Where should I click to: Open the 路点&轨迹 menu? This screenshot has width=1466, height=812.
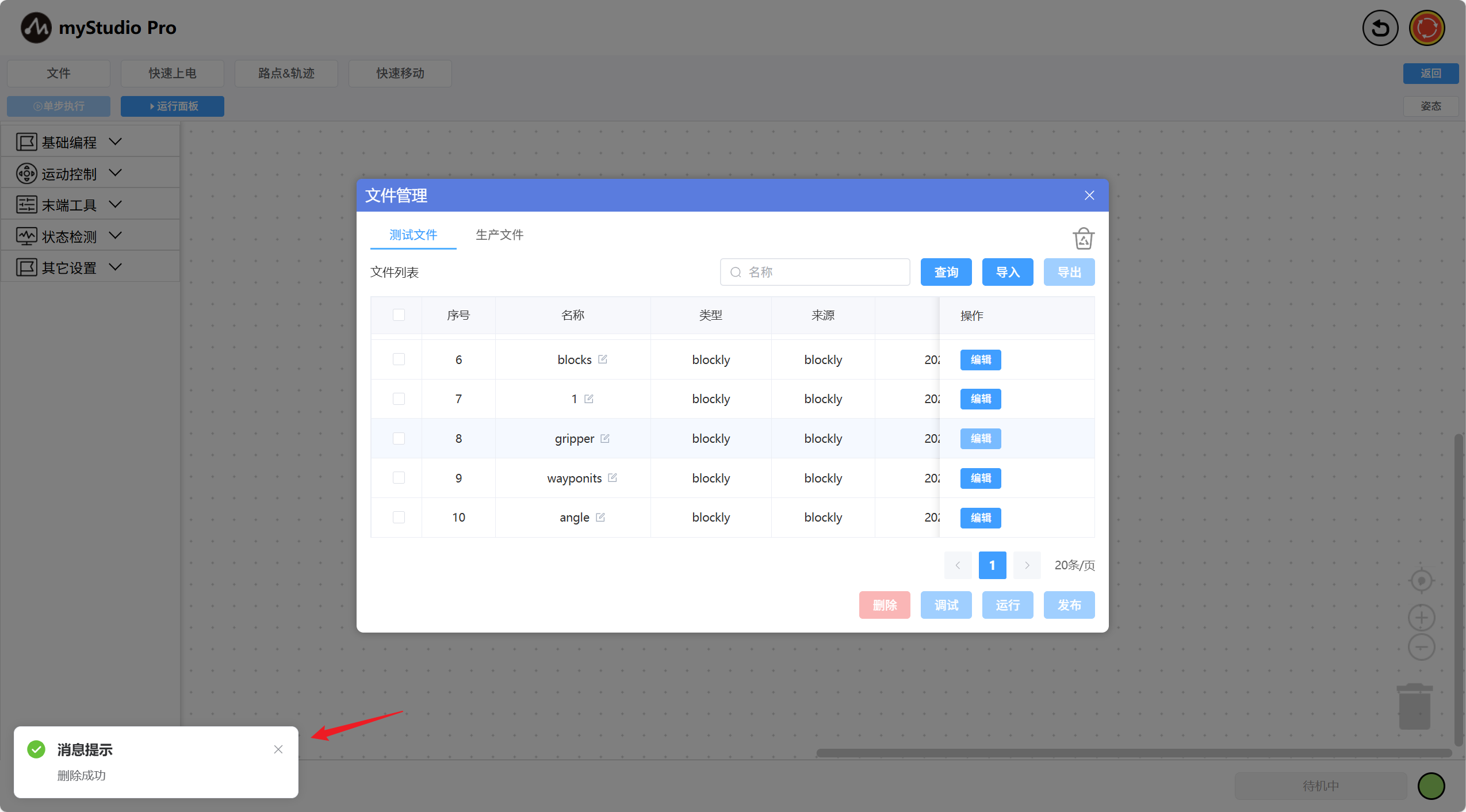click(x=286, y=73)
